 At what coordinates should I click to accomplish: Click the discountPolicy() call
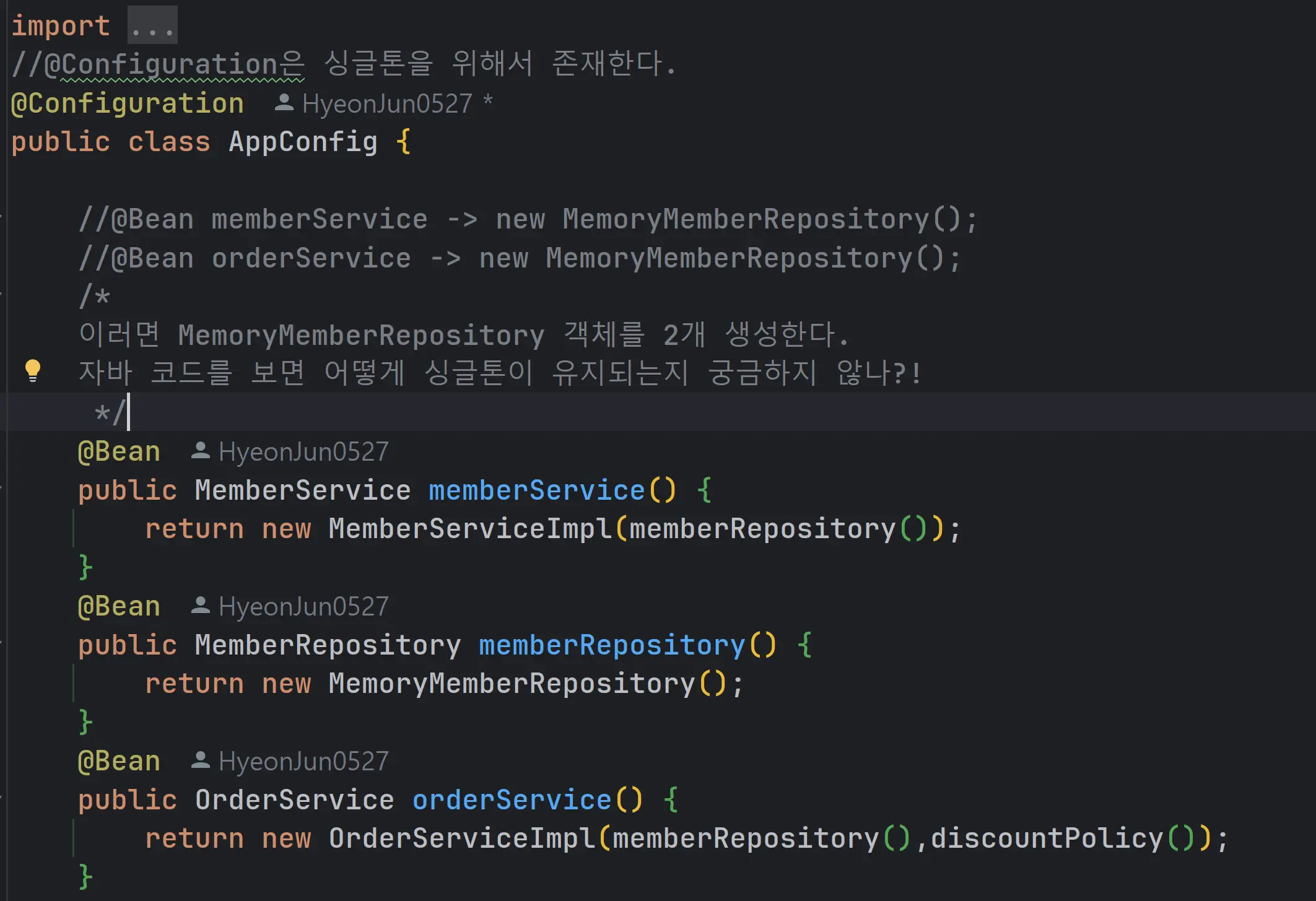1061,838
